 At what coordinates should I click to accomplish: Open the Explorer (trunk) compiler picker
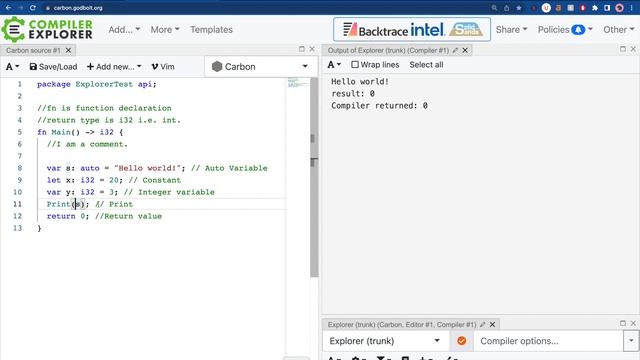tap(385, 341)
